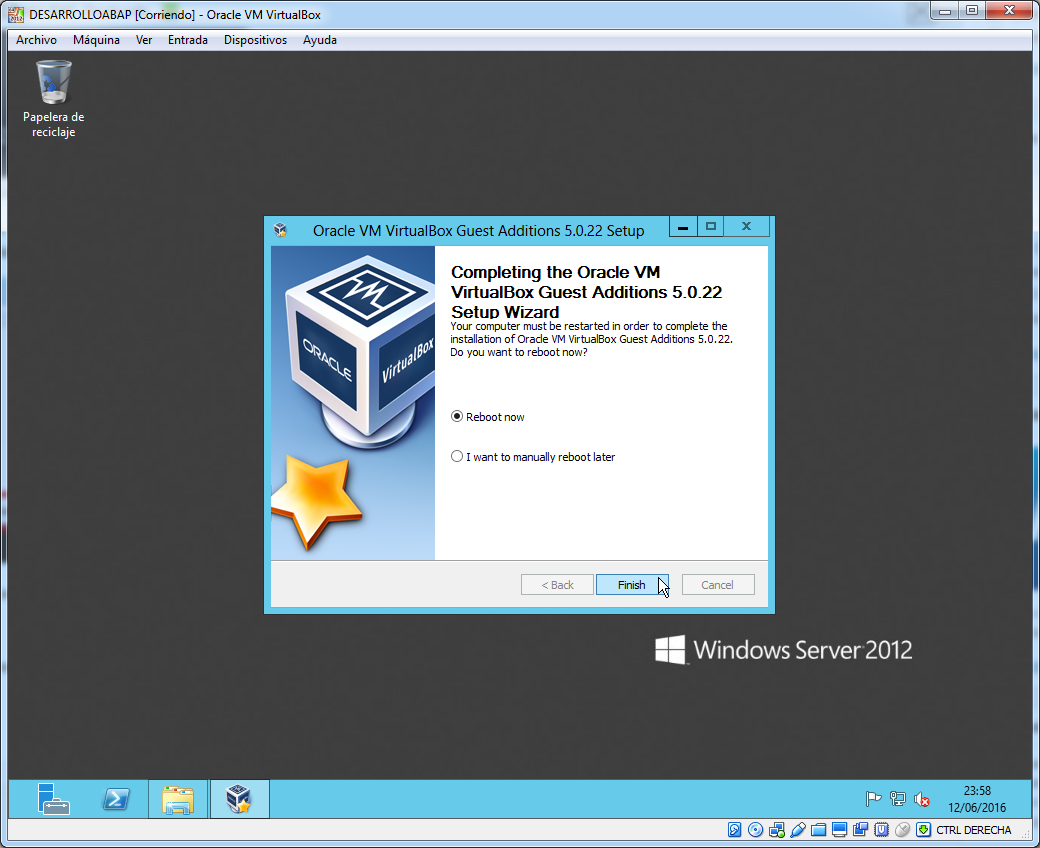The image size is (1040, 848).
Task: Click the disabled Back button
Action: [x=557, y=585]
